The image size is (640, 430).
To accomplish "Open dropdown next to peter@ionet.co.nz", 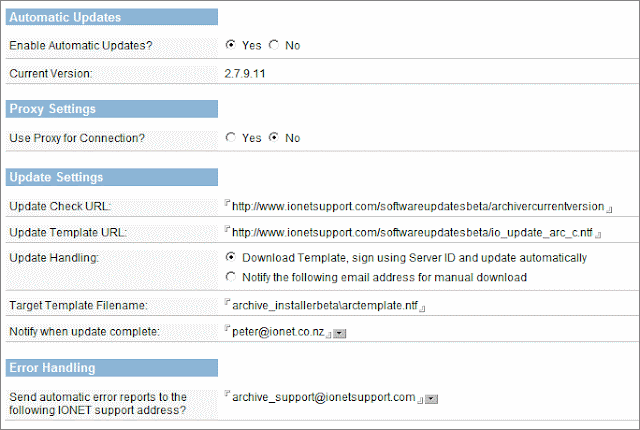I will (x=340, y=334).
